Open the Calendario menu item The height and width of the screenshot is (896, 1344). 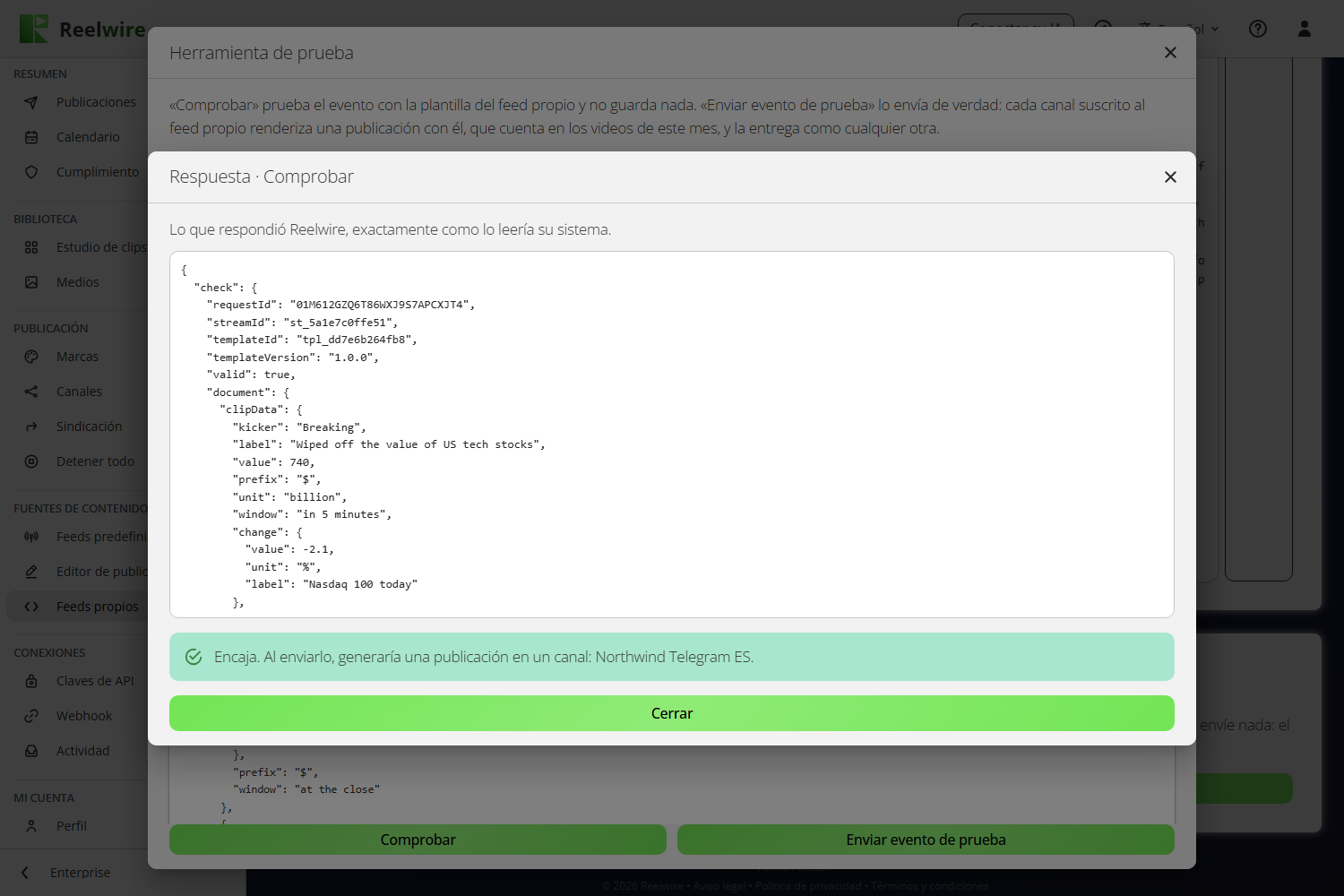(88, 137)
